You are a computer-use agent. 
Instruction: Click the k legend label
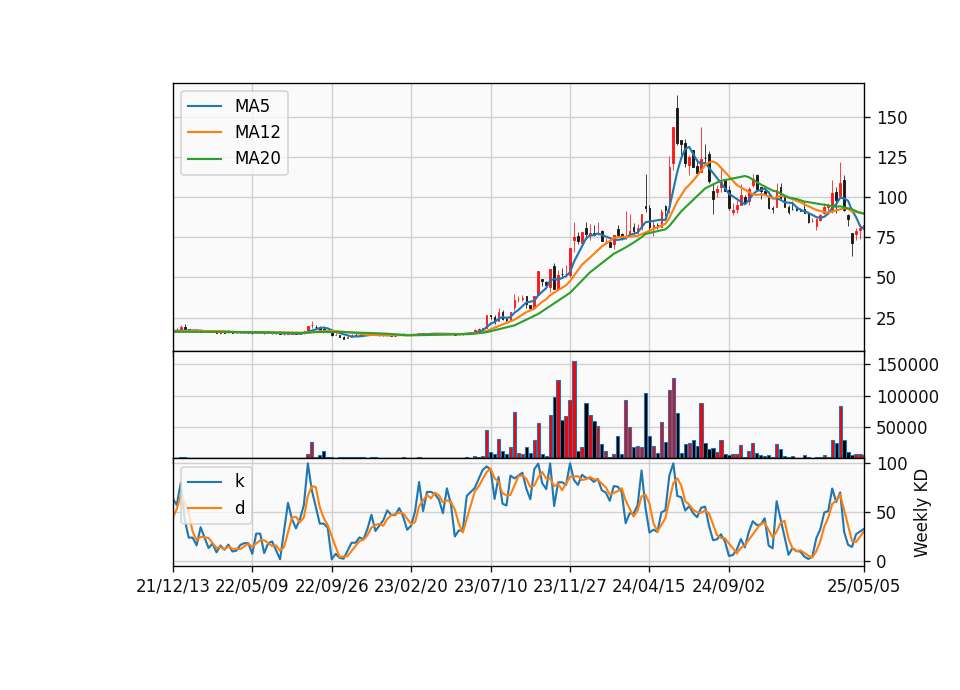click(239, 481)
